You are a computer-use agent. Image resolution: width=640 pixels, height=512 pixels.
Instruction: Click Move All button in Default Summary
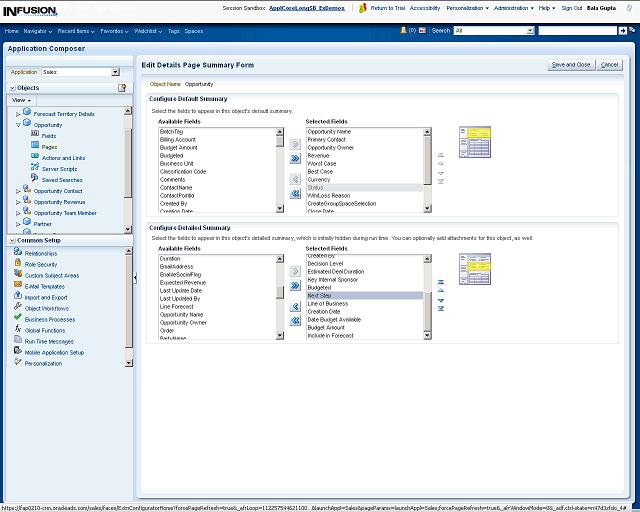(295, 158)
